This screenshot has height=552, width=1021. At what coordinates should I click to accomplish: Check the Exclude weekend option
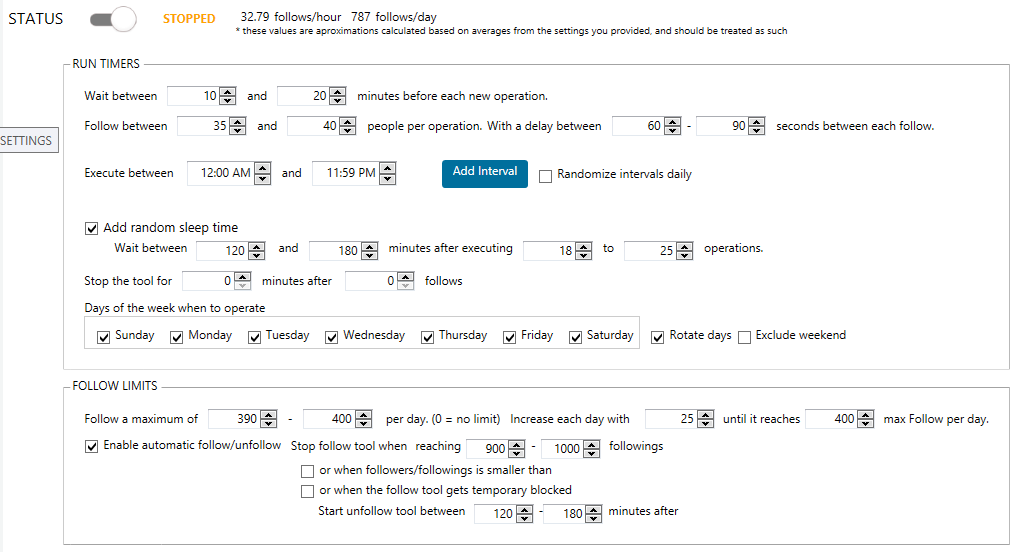pos(744,337)
